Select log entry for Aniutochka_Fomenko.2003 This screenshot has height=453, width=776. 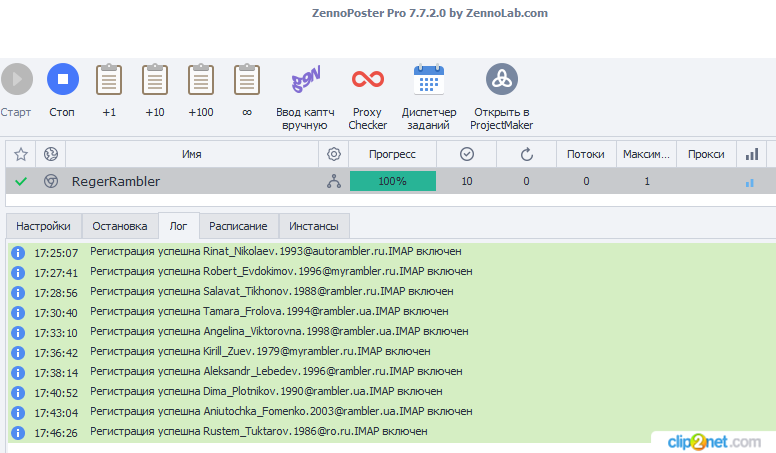point(281,411)
